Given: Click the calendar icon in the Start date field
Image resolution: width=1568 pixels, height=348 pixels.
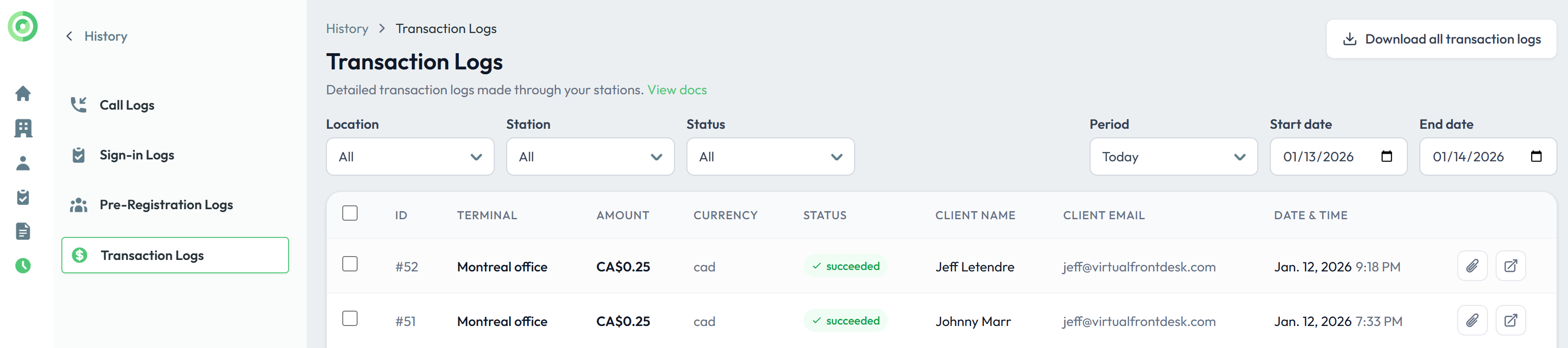Looking at the screenshot, I should pyautogui.click(x=1387, y=157).
